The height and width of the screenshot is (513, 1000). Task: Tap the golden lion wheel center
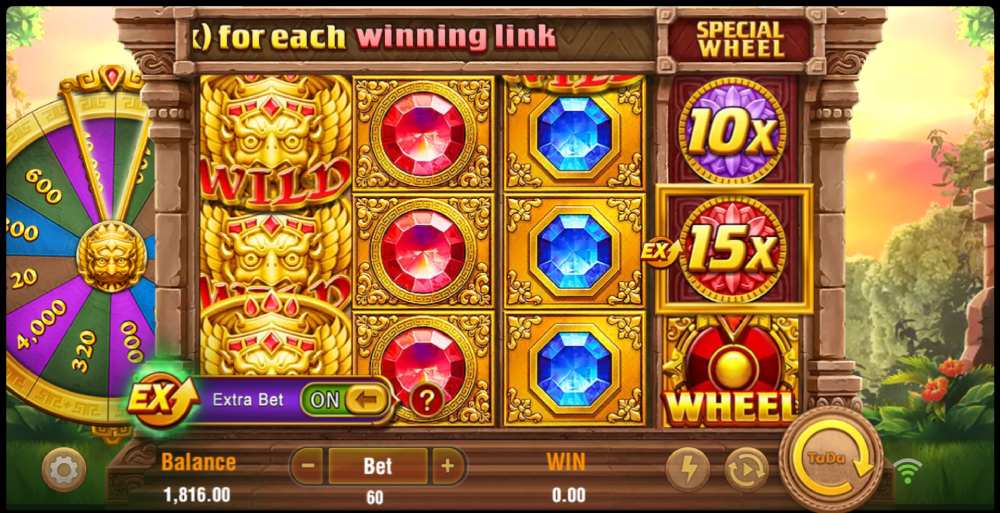[112, 256]
